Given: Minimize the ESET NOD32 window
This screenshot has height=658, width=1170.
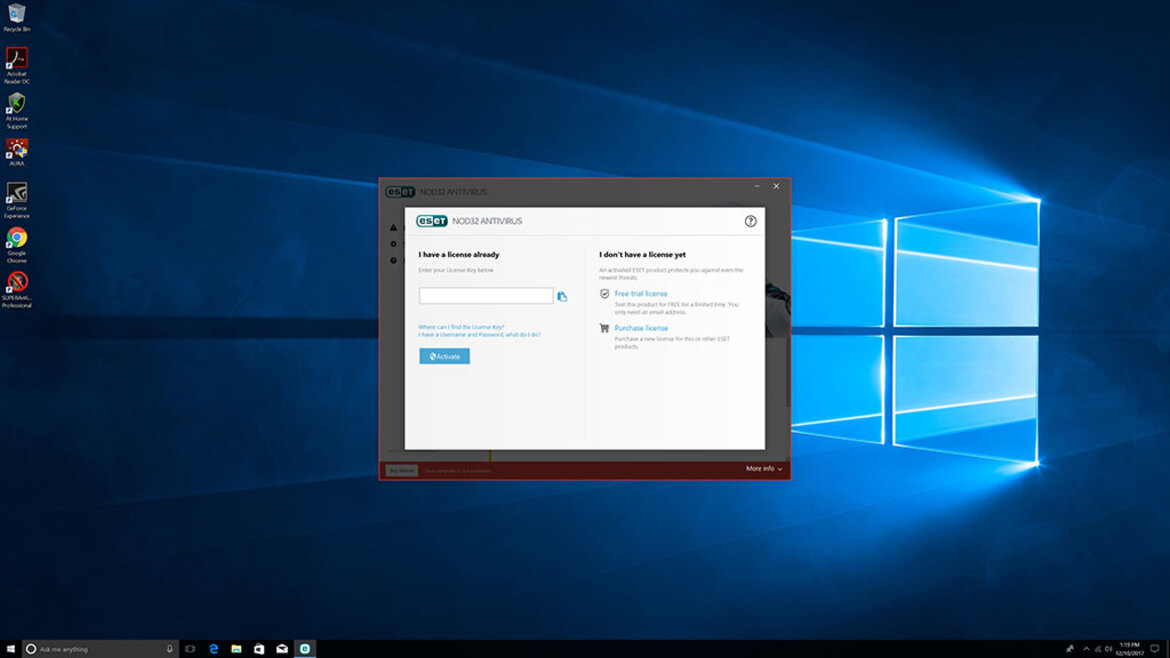Looking at the screenshot, I should pos(757,186).
